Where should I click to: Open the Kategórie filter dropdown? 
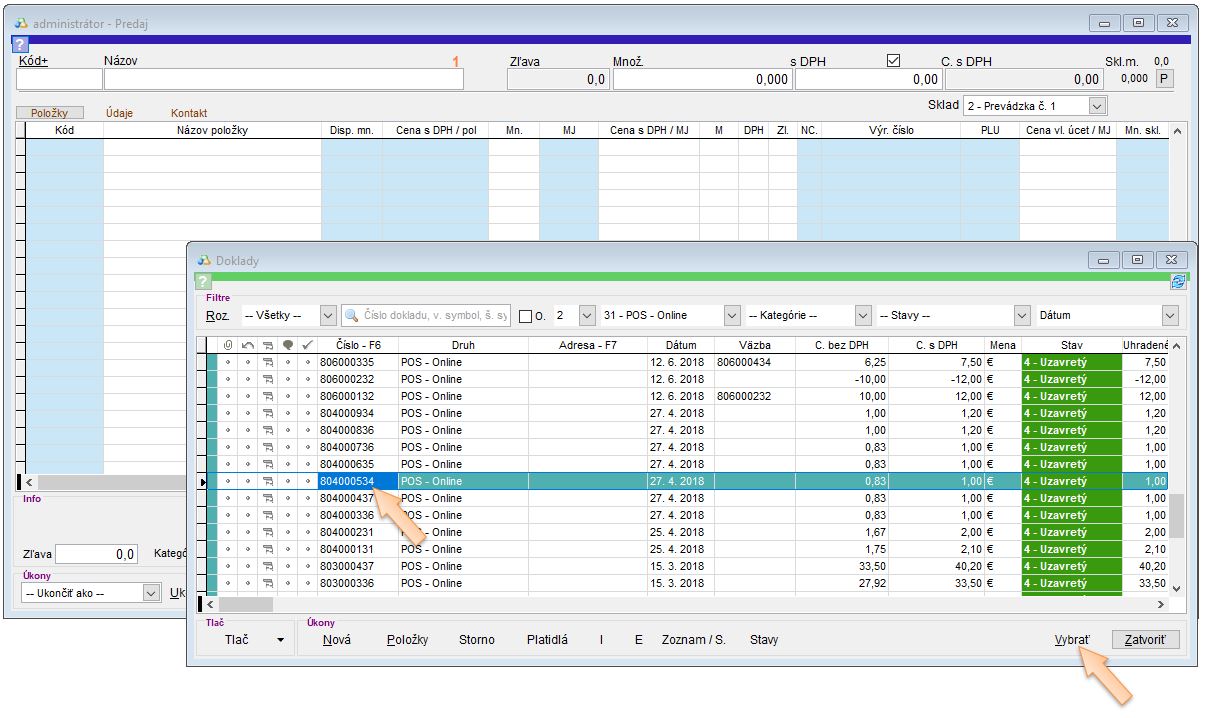point(863,315)
